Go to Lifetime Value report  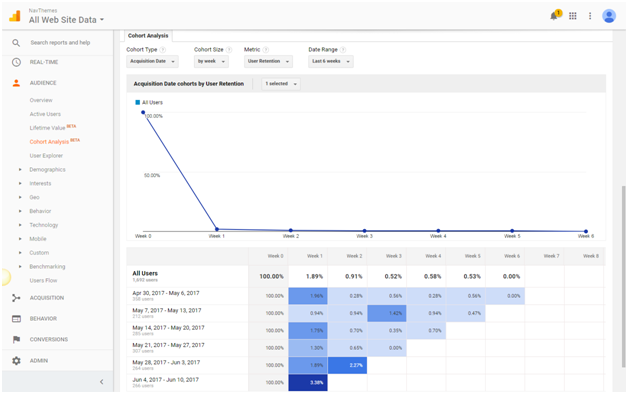[x=47, y=128]
